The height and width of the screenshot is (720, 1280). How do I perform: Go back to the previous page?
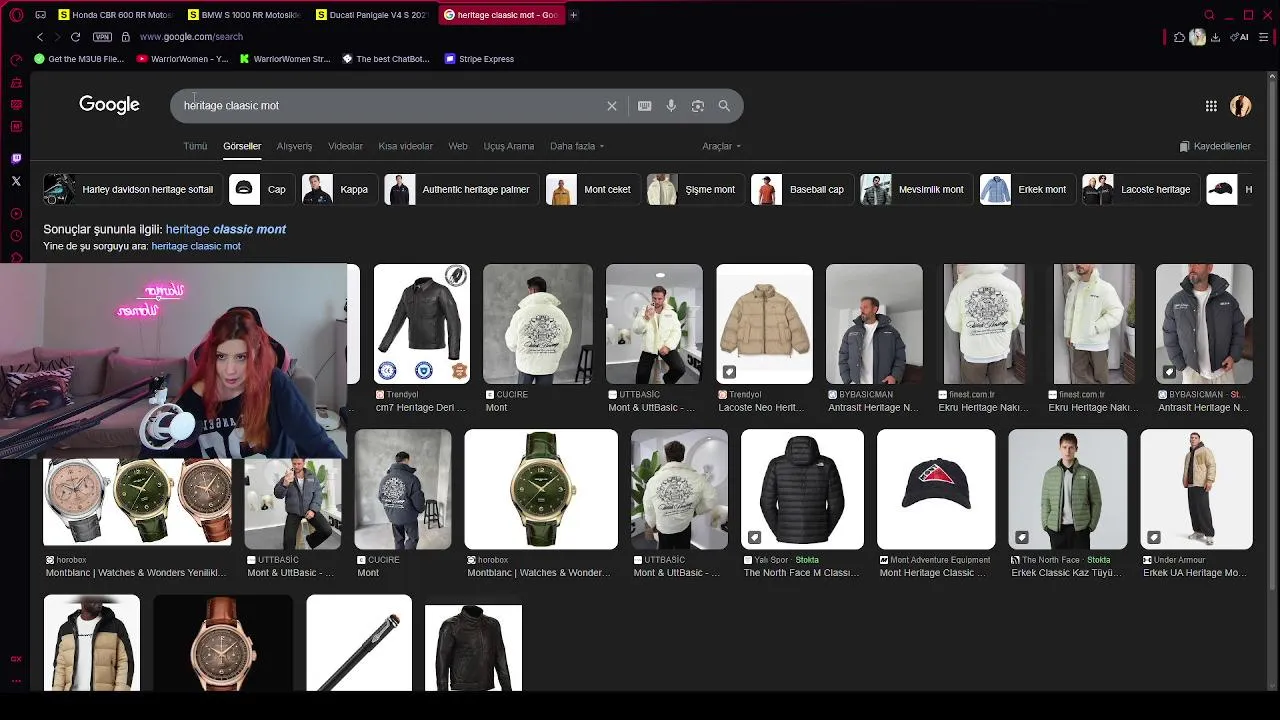[40, 37]
